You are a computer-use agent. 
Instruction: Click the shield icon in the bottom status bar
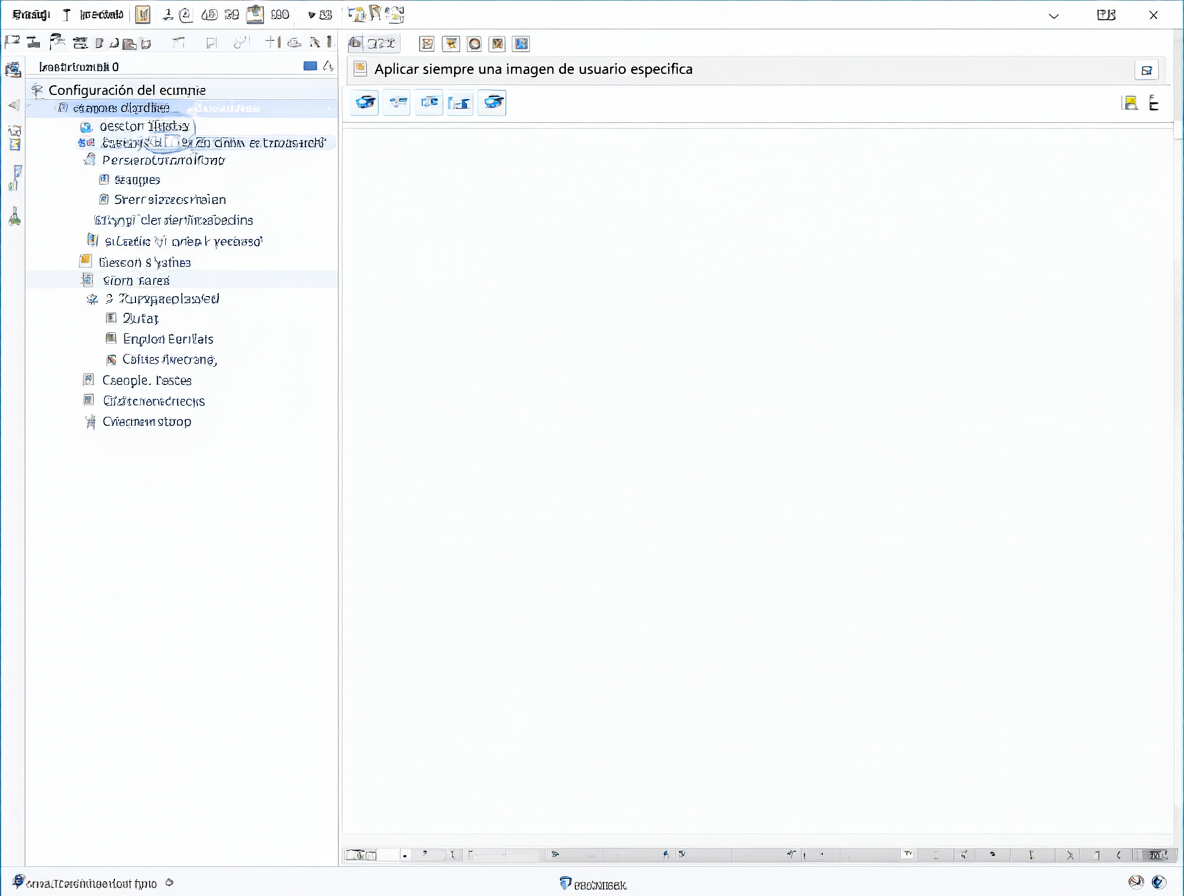coord(565,883)
